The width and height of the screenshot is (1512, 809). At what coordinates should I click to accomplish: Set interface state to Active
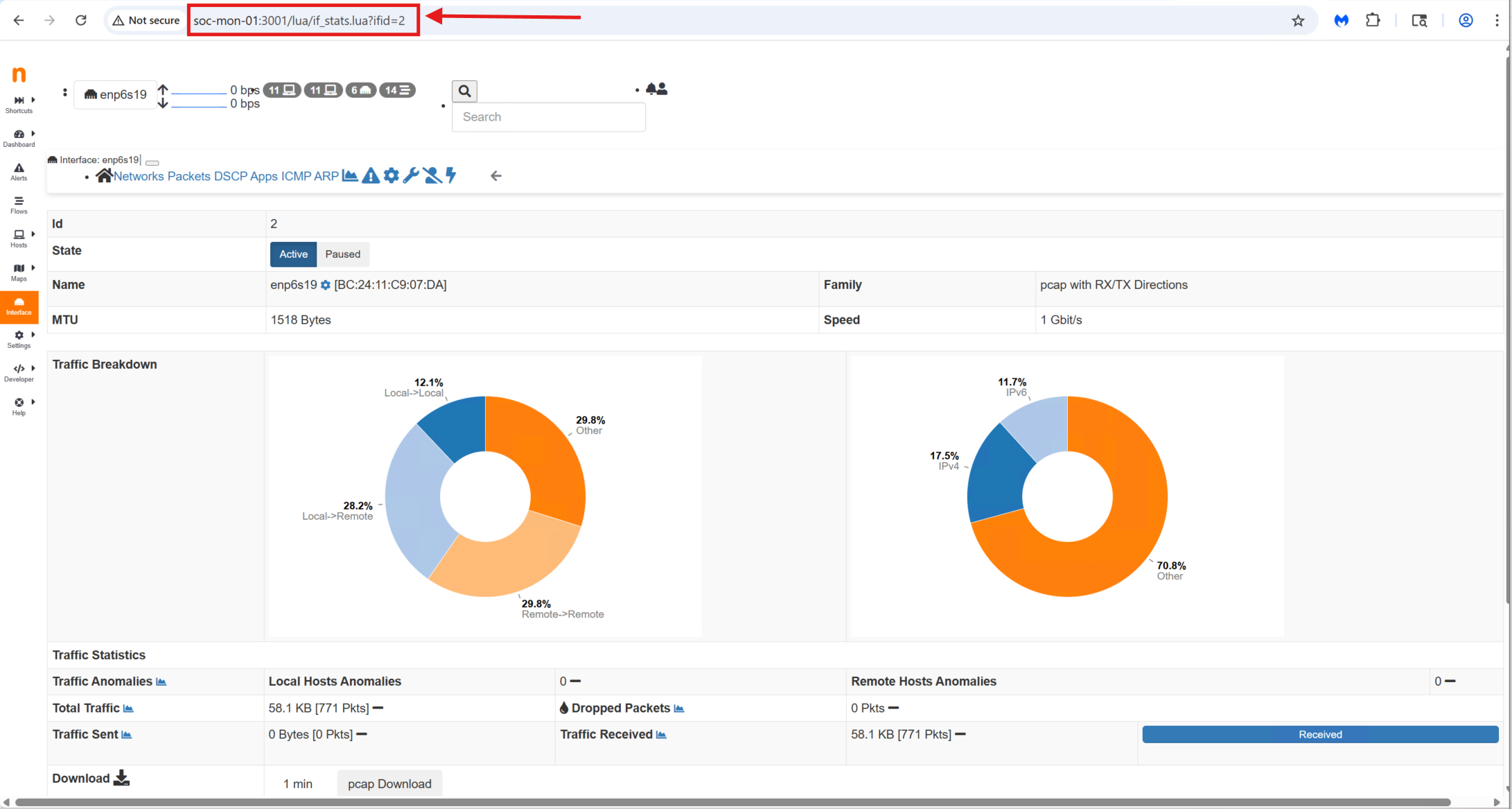(x=293, y=254)
